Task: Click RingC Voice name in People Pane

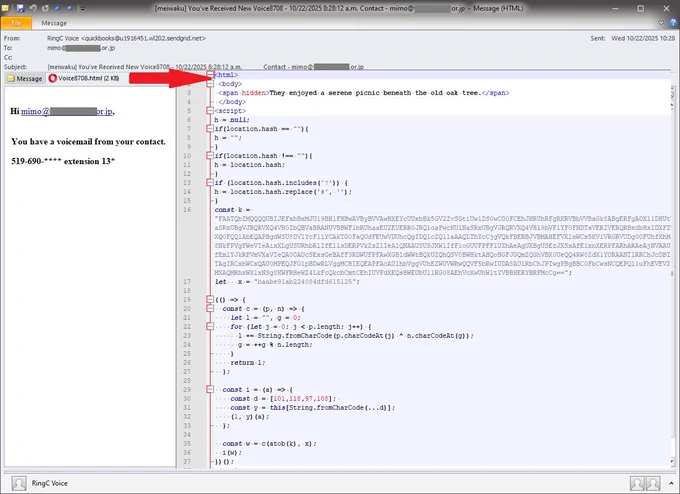Action: pos(49,483)
